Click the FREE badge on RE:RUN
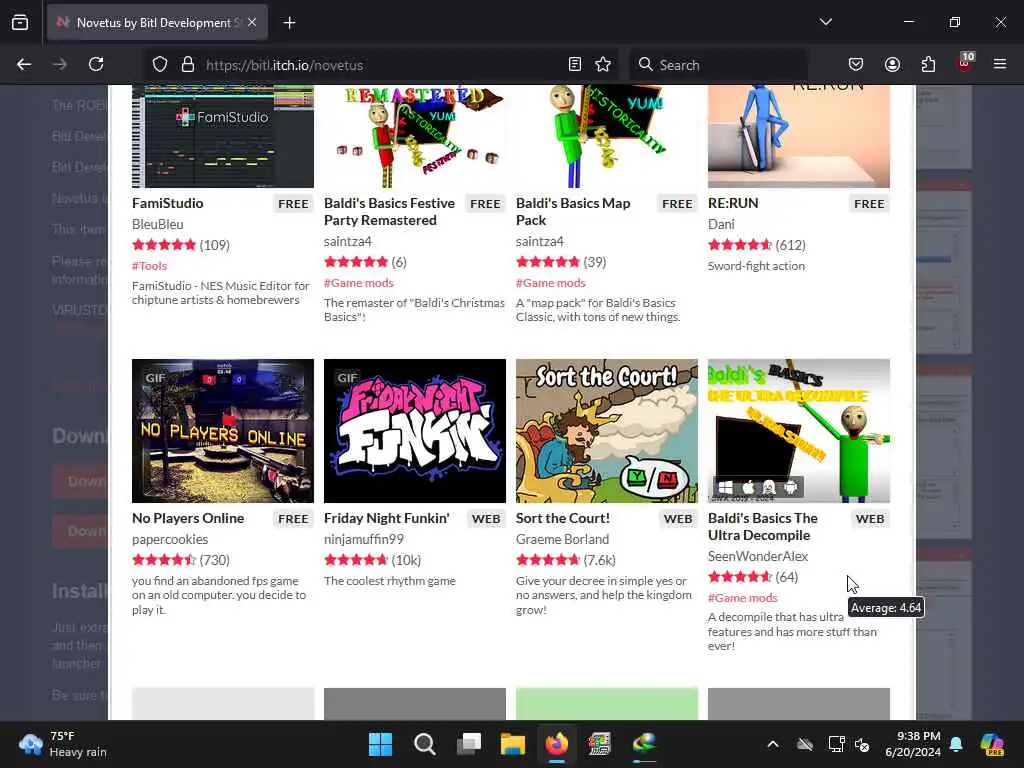1024x768 pixels. [869, 204]
